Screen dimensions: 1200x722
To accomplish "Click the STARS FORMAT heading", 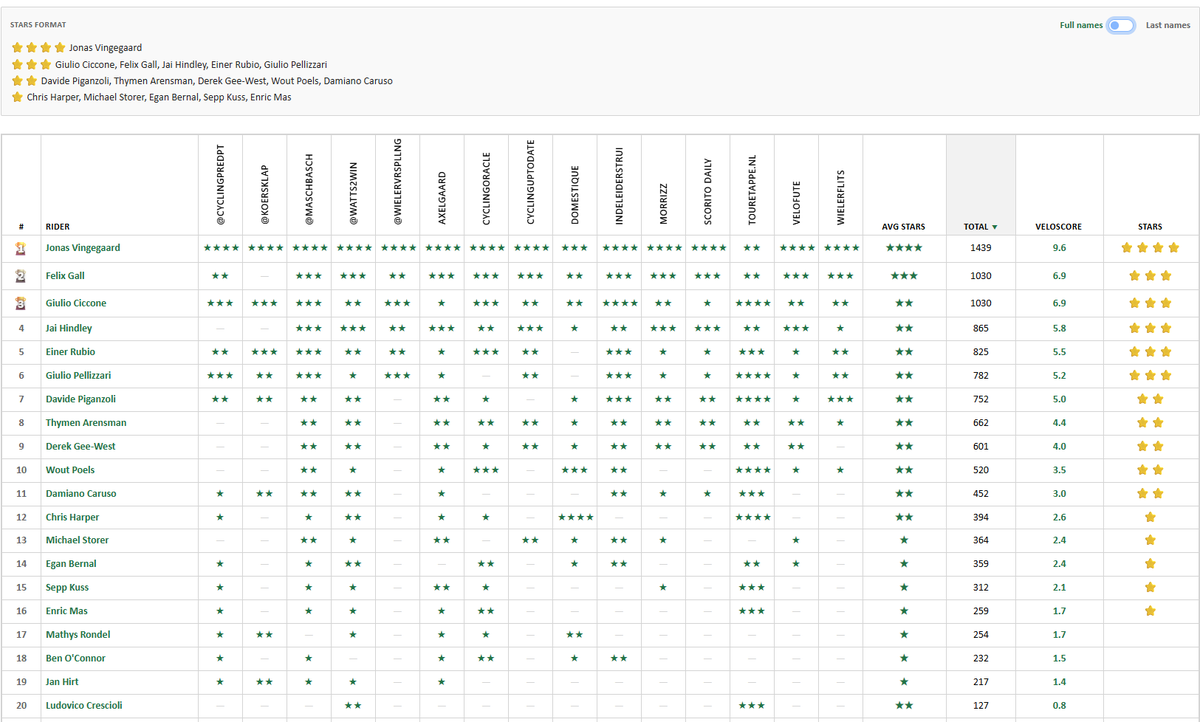I will click(x=40, y=24).
